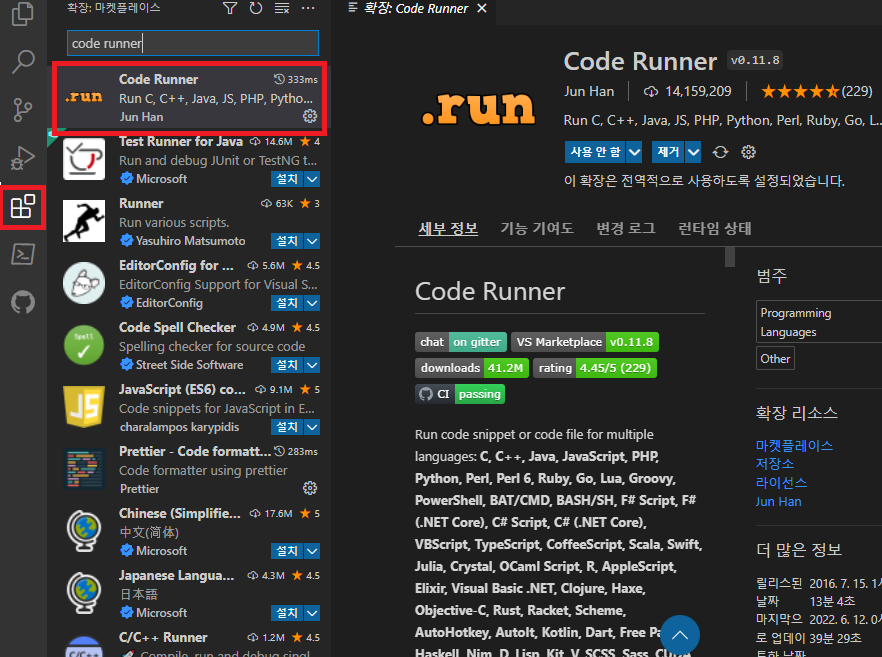Click the CI passing badge
The width and height of the screenshot is (882, 657).
[460, 394]
